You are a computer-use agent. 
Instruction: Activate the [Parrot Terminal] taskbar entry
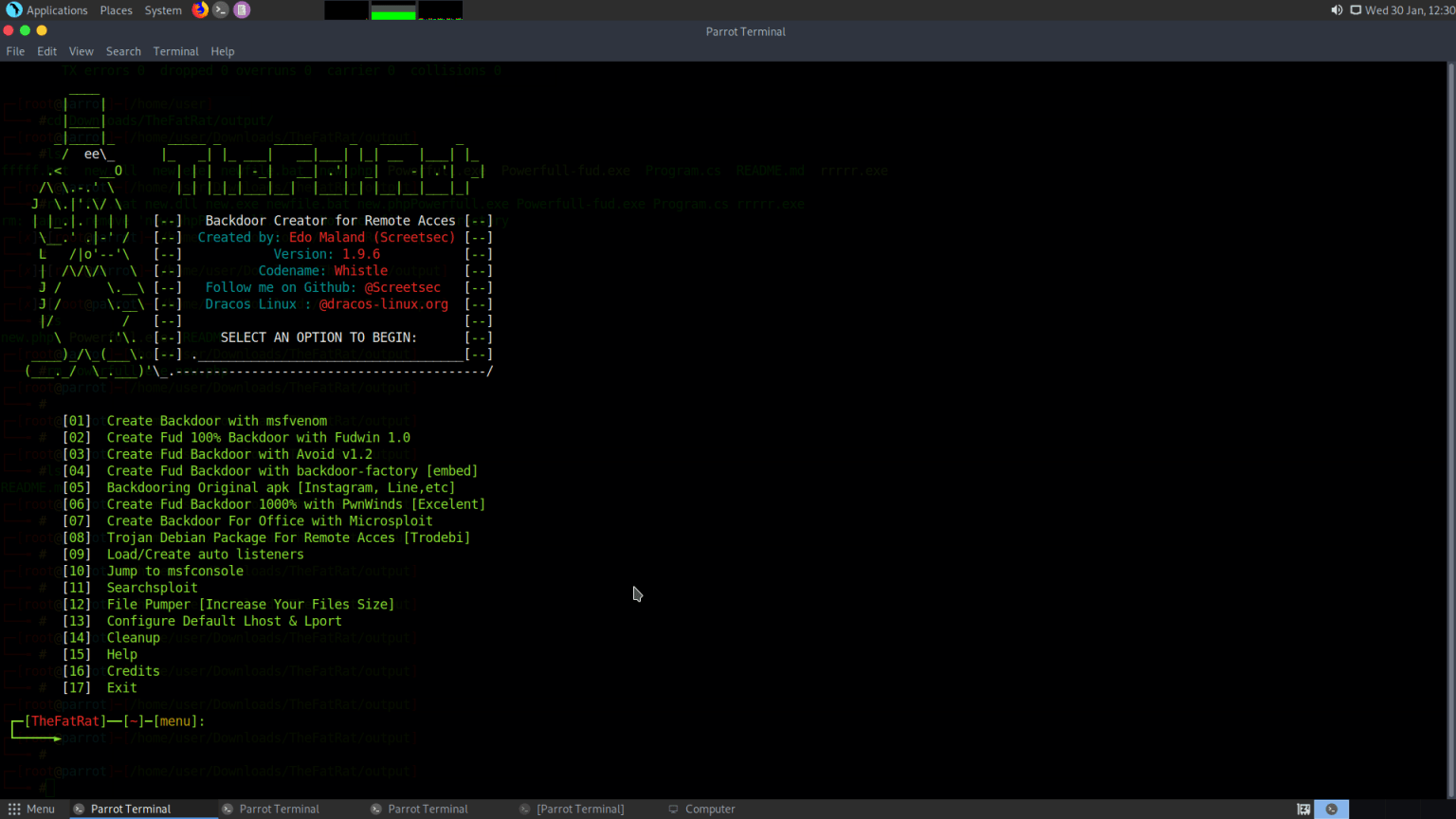[580, 809]
